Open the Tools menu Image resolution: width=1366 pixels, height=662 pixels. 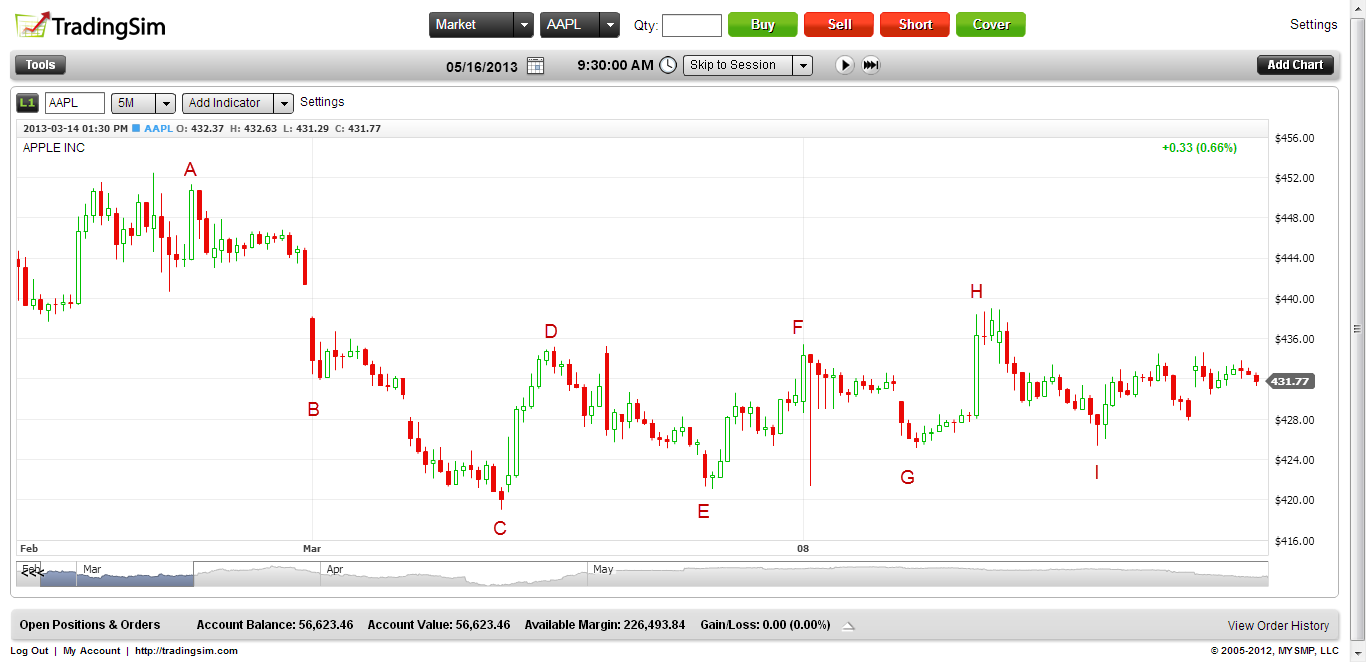(x=41, y=65)
